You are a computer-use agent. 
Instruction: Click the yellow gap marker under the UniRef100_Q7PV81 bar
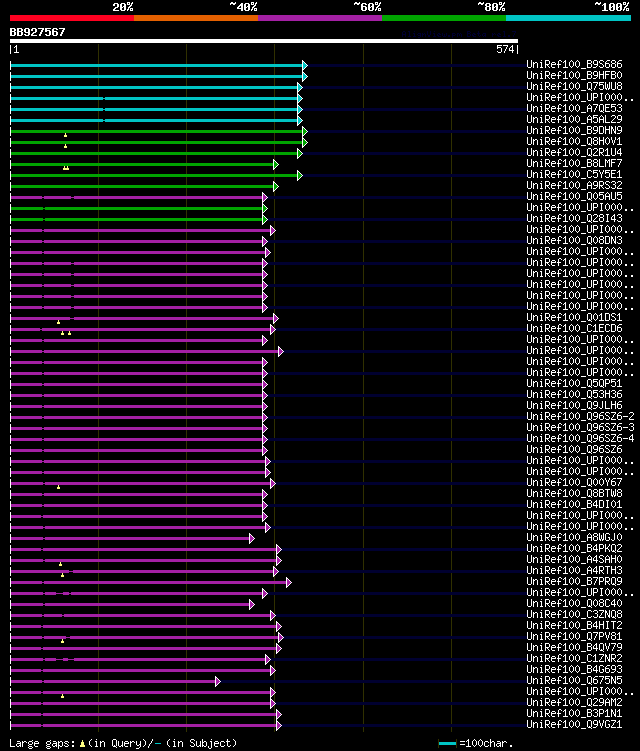tap(62, 641)
